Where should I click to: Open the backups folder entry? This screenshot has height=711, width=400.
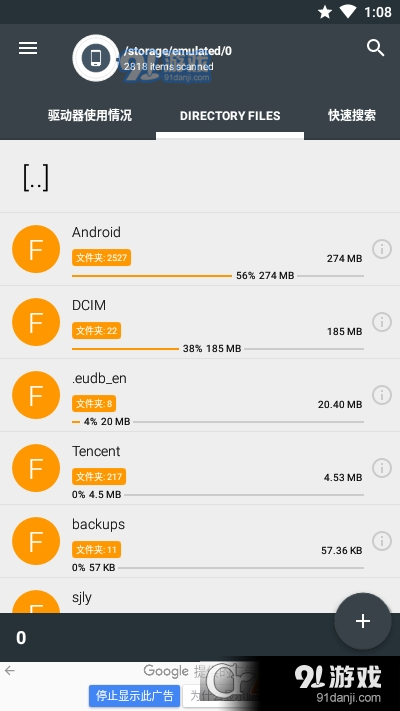pos(200,541)
